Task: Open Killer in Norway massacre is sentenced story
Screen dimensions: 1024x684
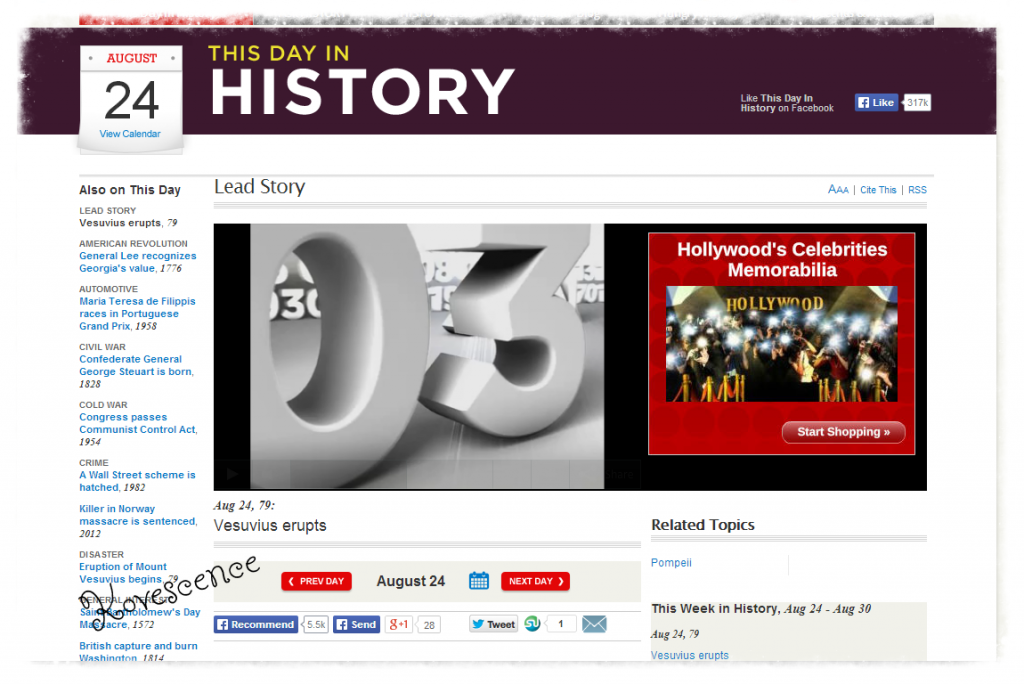Action: [x=138, y=521]
